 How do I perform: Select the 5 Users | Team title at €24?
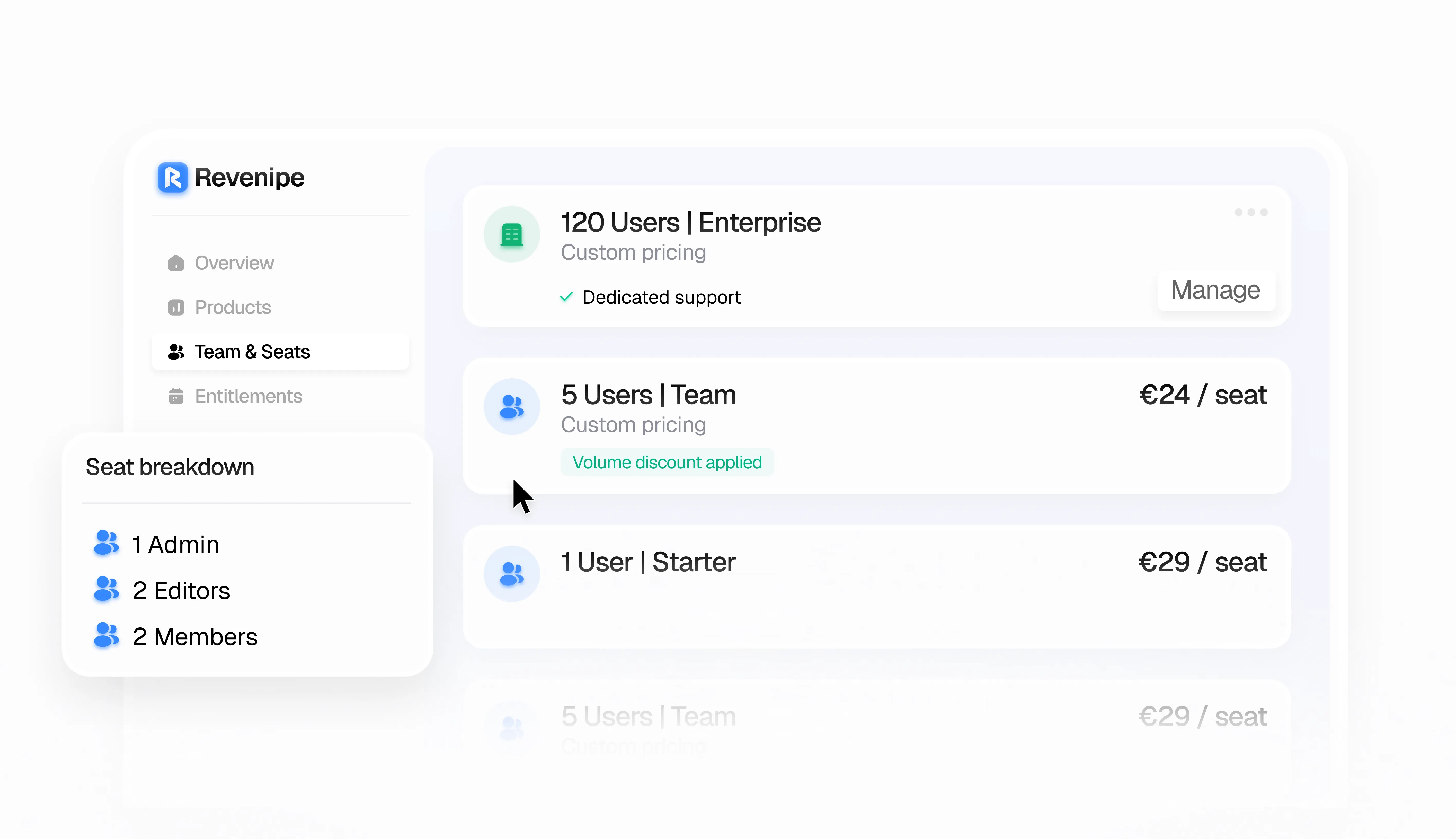tap(649, 395)
